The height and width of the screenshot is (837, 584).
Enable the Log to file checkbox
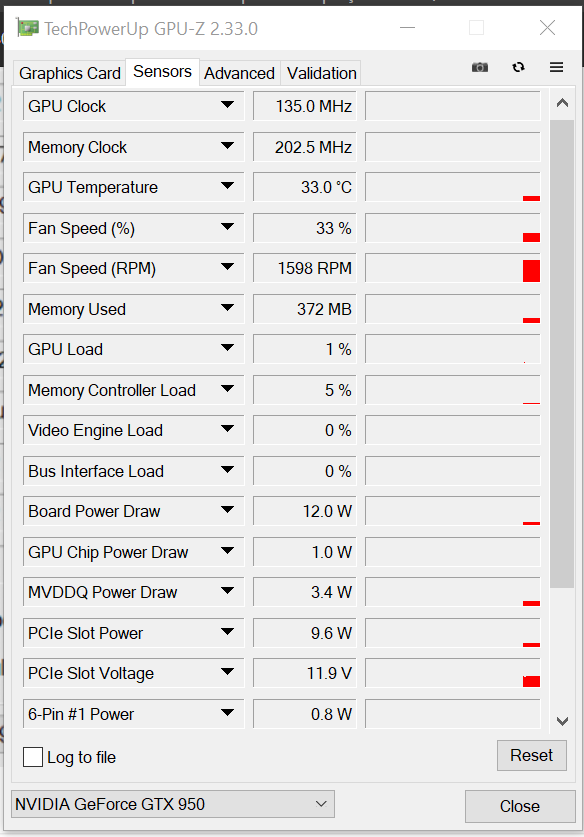pos(33,757)
